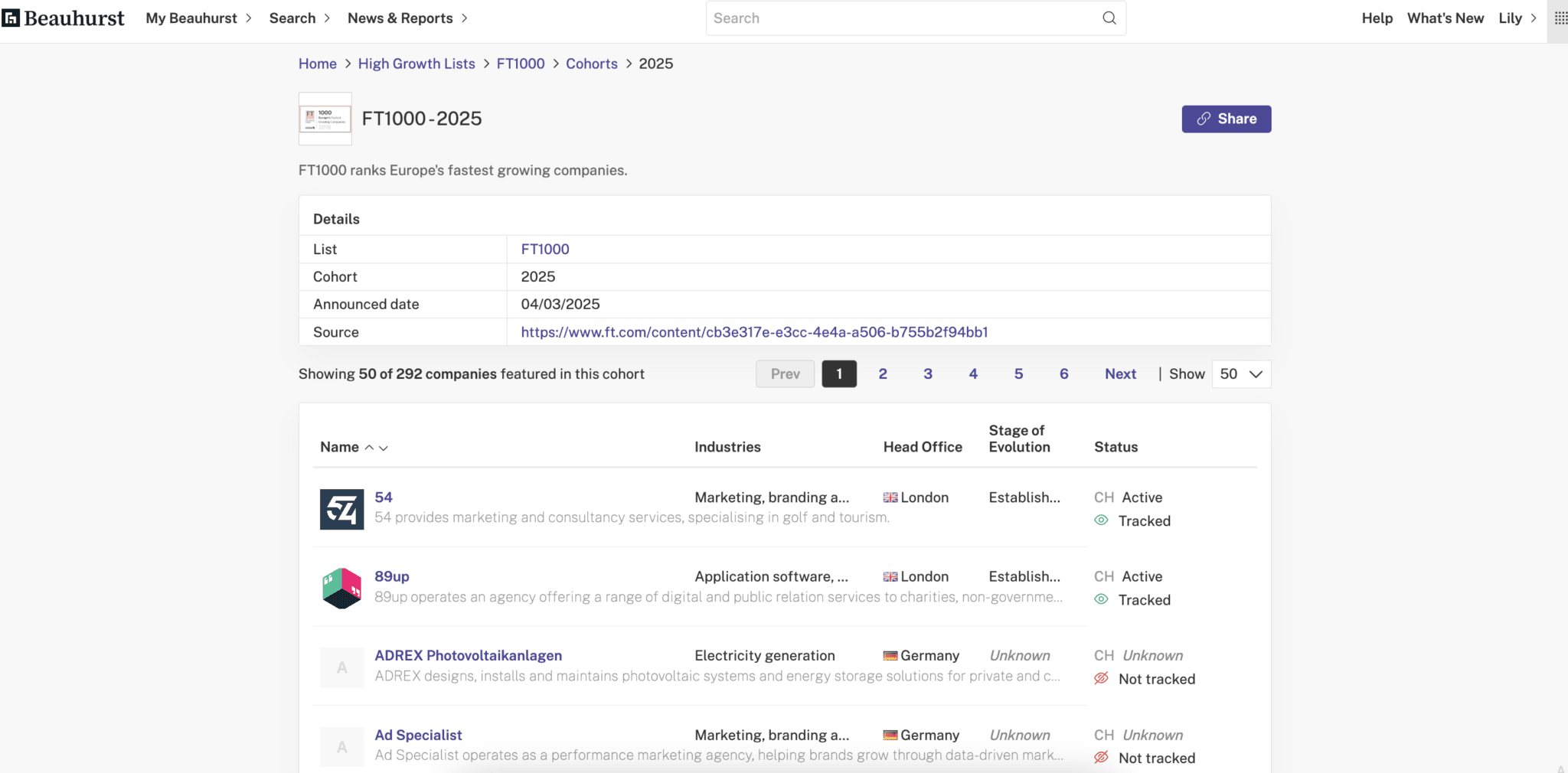This screenshot has width=1568, height=773.
Task: Click CH Unknown status for Ad Specialist
Action: point(1138,735)
